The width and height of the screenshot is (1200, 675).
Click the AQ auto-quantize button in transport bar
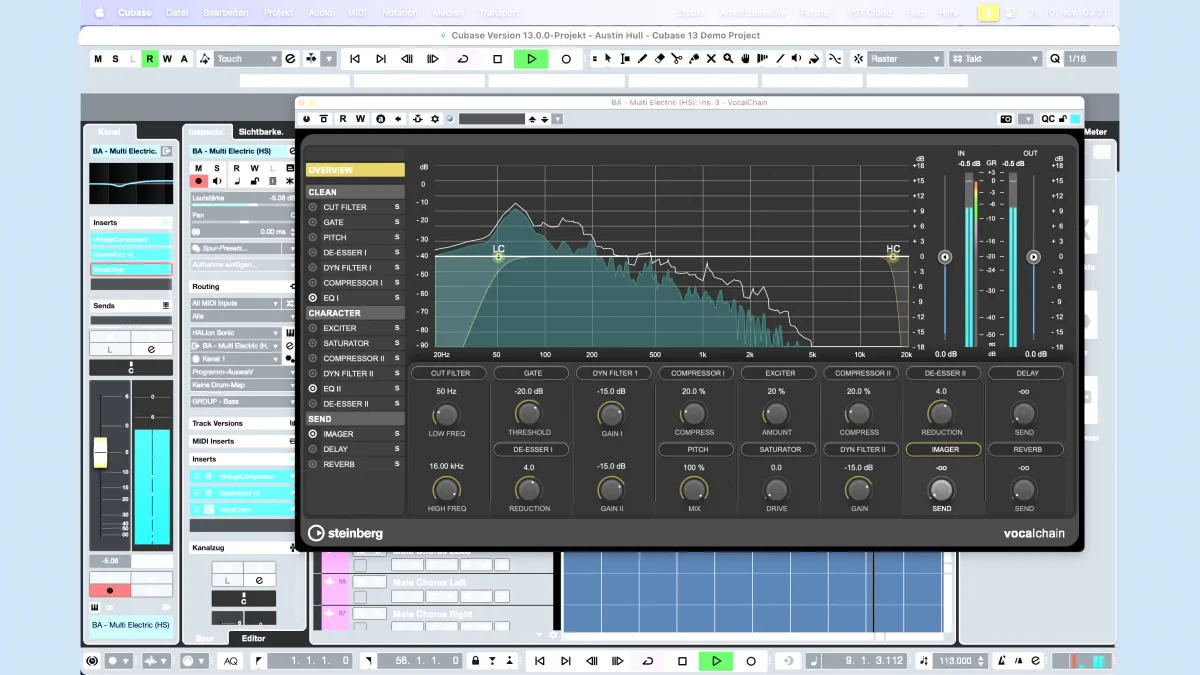pos(231,661)
